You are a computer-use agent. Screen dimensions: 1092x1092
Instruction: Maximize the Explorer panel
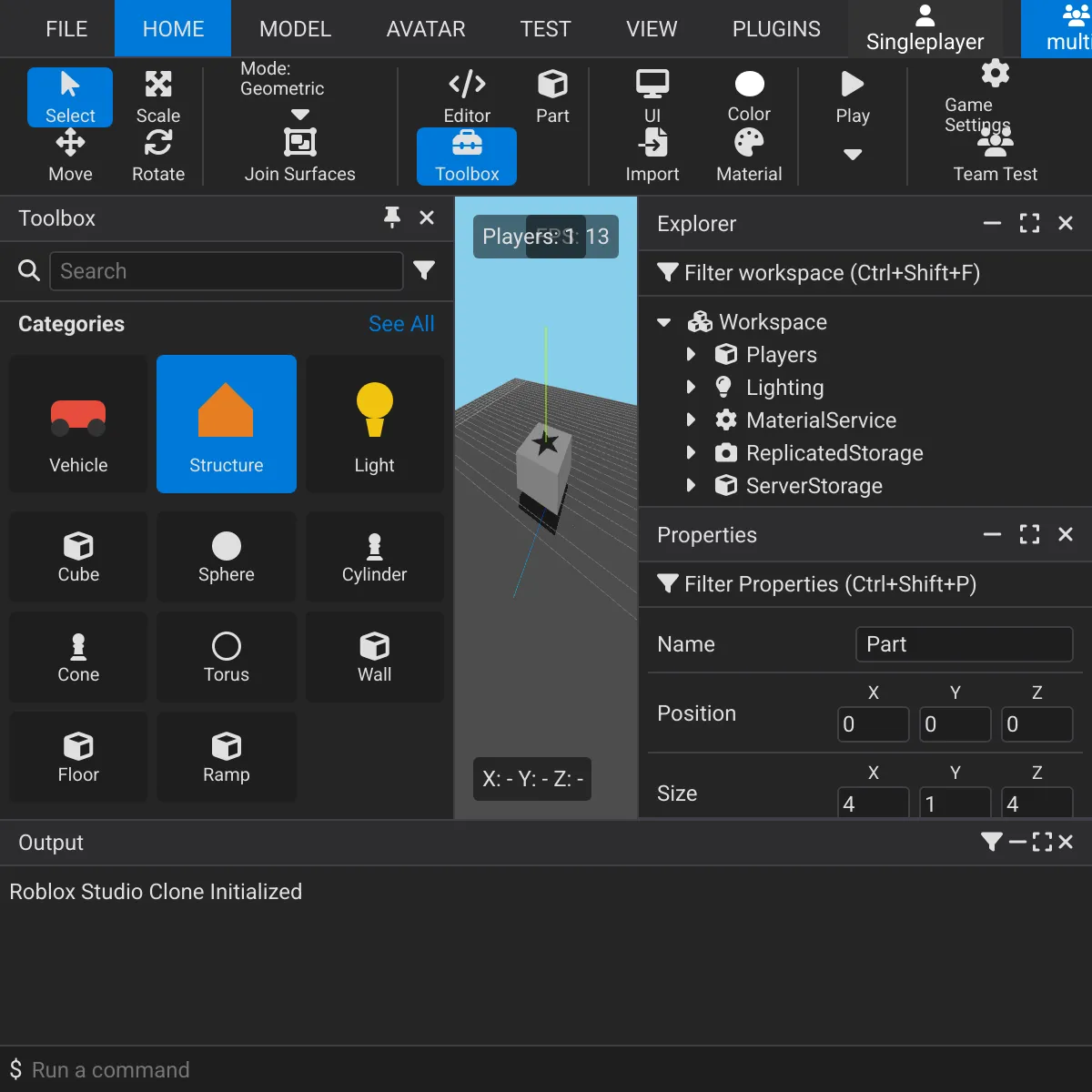[x=1029, y=223]
